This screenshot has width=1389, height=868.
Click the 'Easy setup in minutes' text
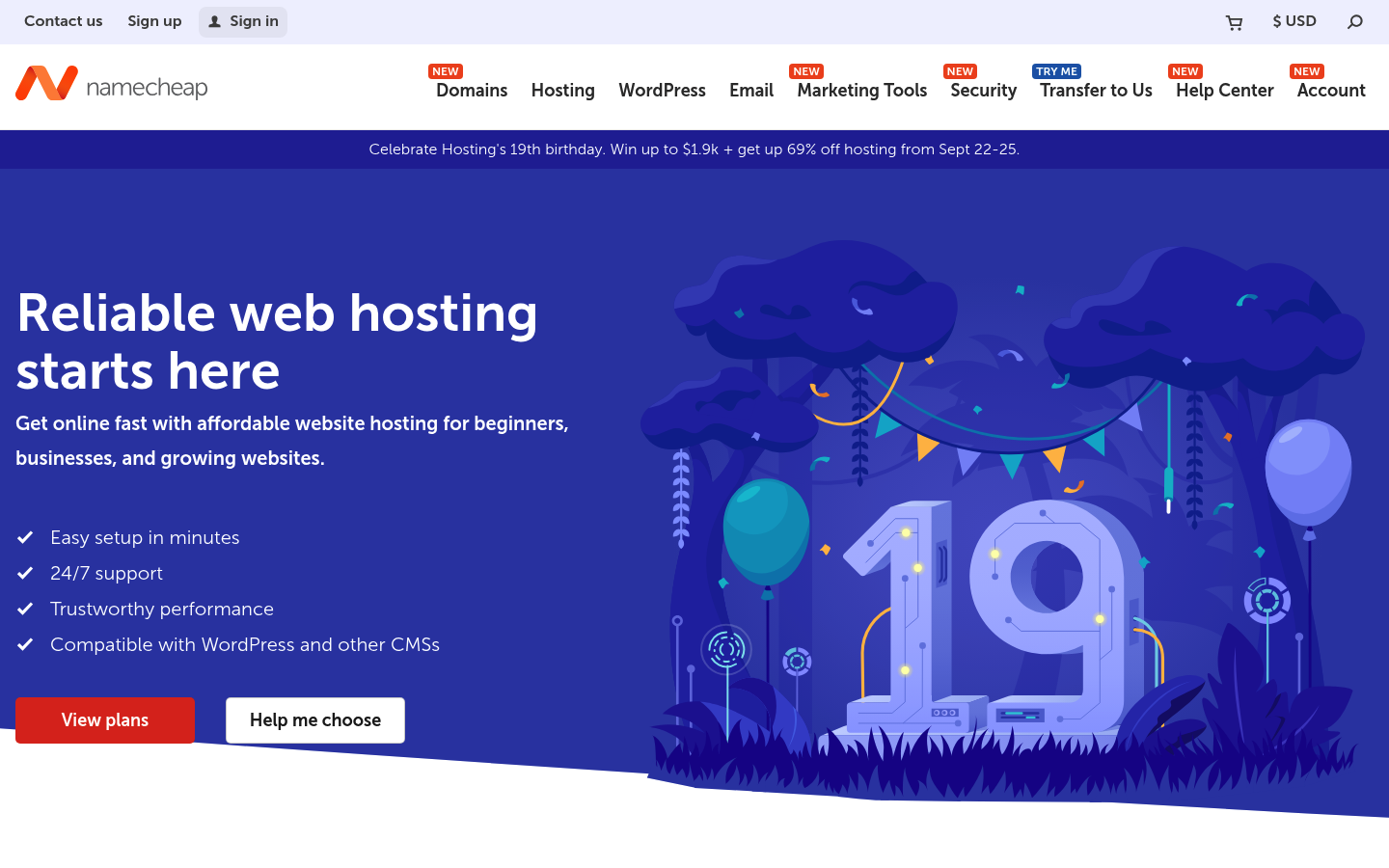pyautogui.click(x=145, y=537)
